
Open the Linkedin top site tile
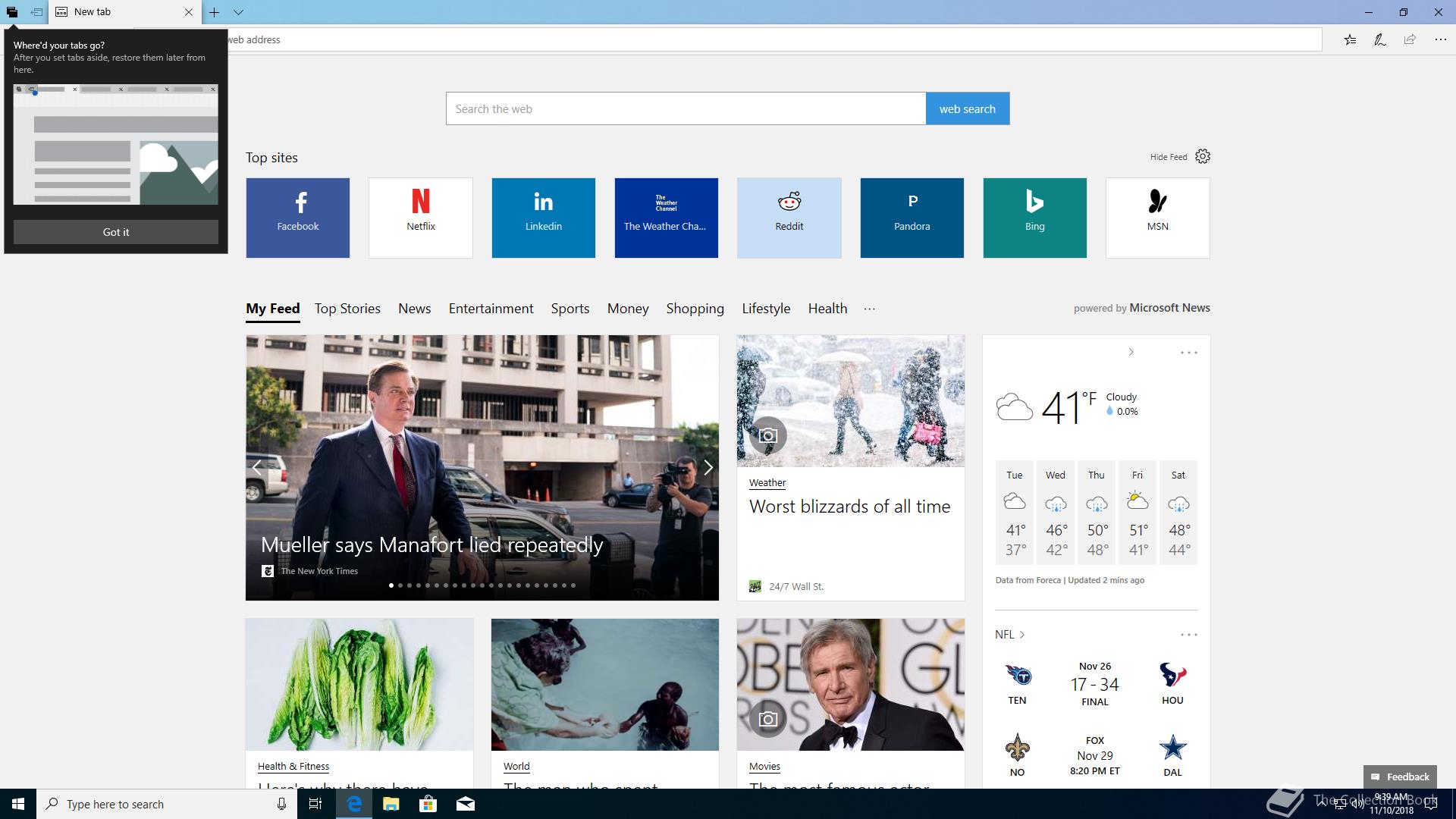544,218
